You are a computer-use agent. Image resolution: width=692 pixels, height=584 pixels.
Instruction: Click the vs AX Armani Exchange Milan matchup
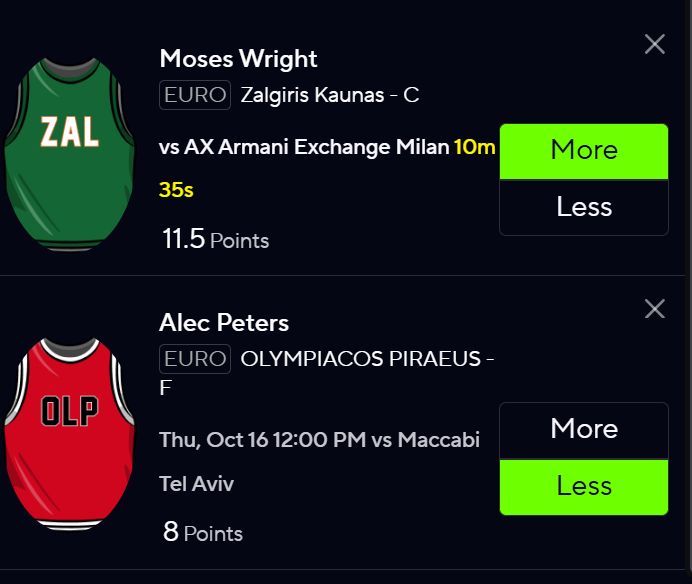pos(304,147)
